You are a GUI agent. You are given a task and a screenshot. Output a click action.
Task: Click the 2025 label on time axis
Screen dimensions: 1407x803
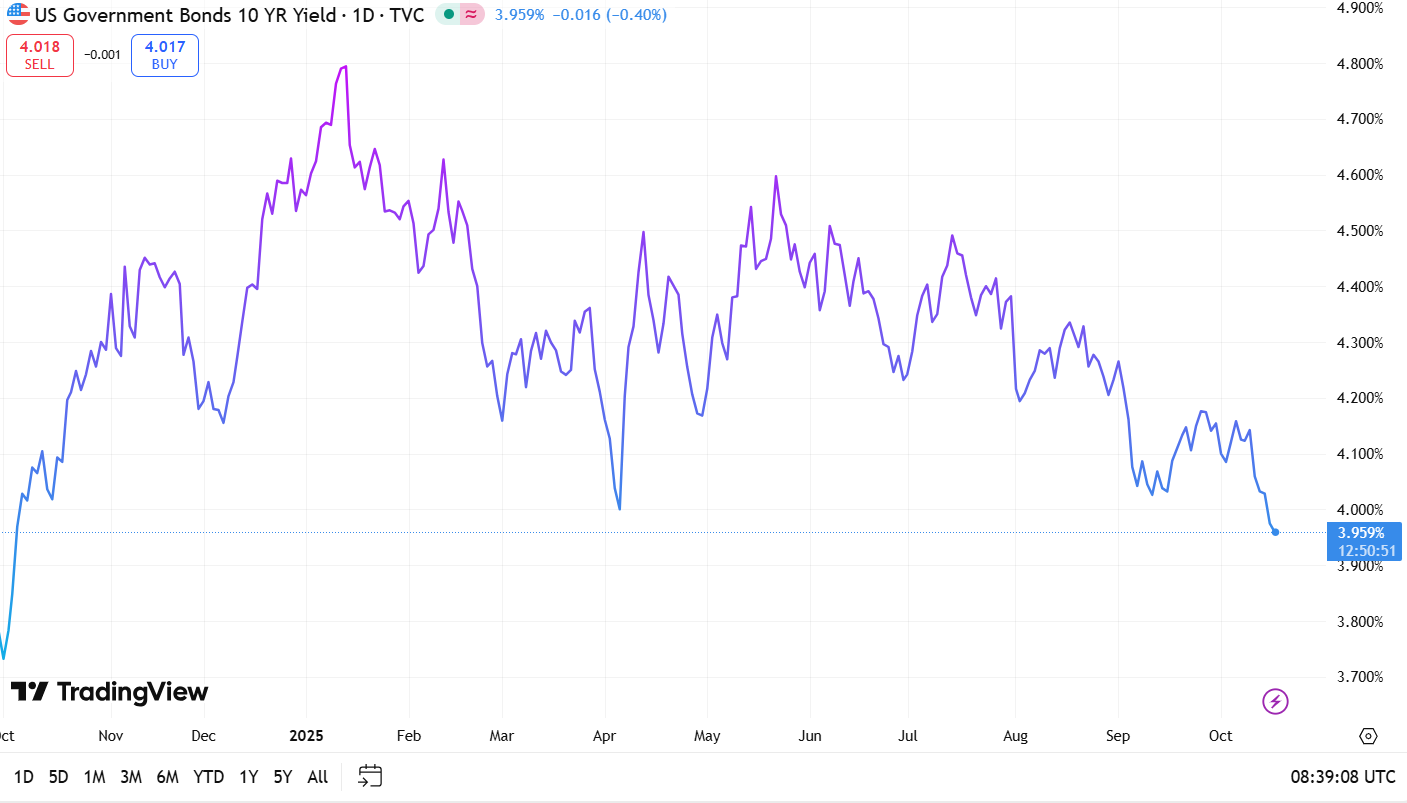pyautogui.click(x=307, y=736)
